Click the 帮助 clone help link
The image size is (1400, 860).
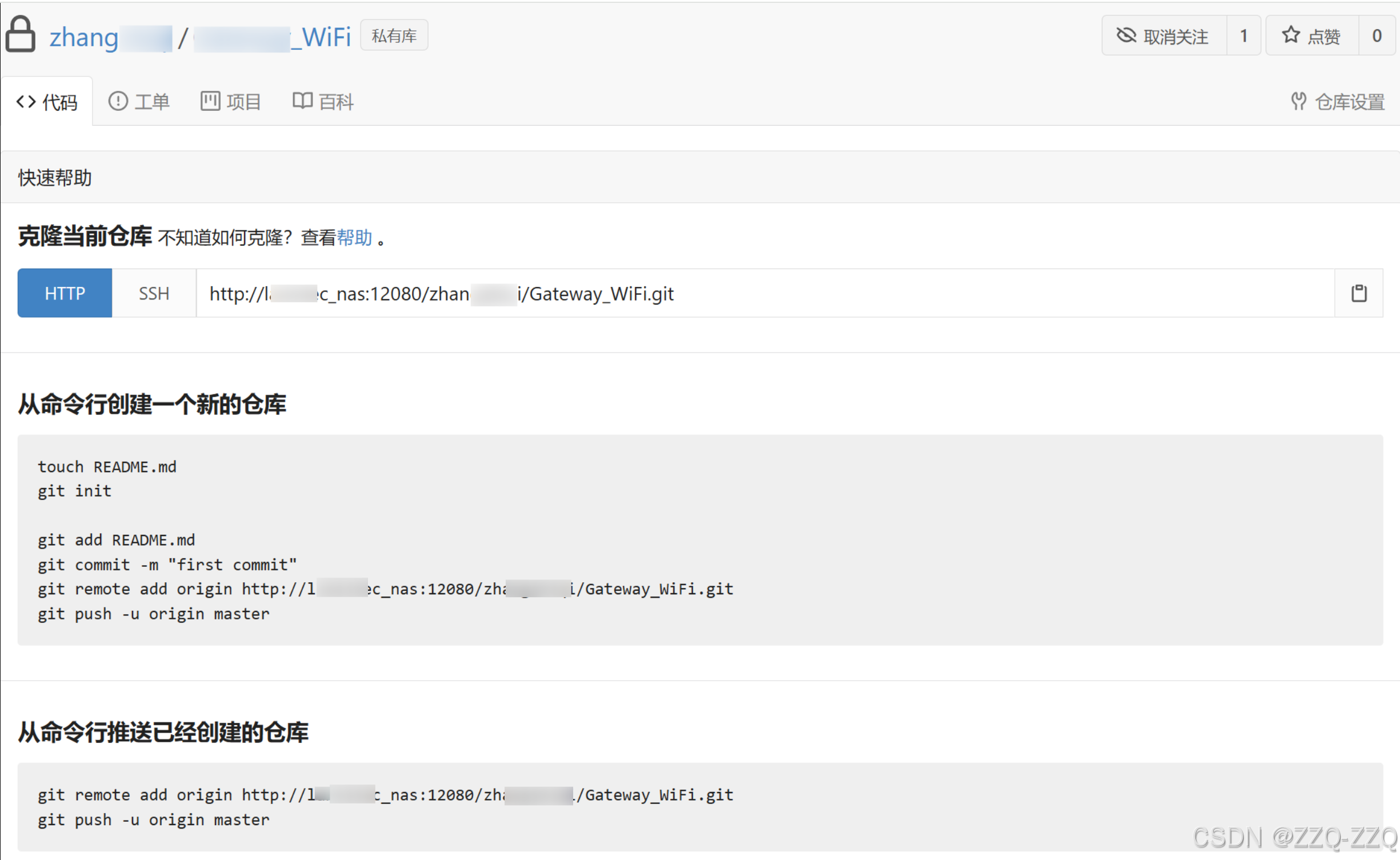[x=354, y=237]
